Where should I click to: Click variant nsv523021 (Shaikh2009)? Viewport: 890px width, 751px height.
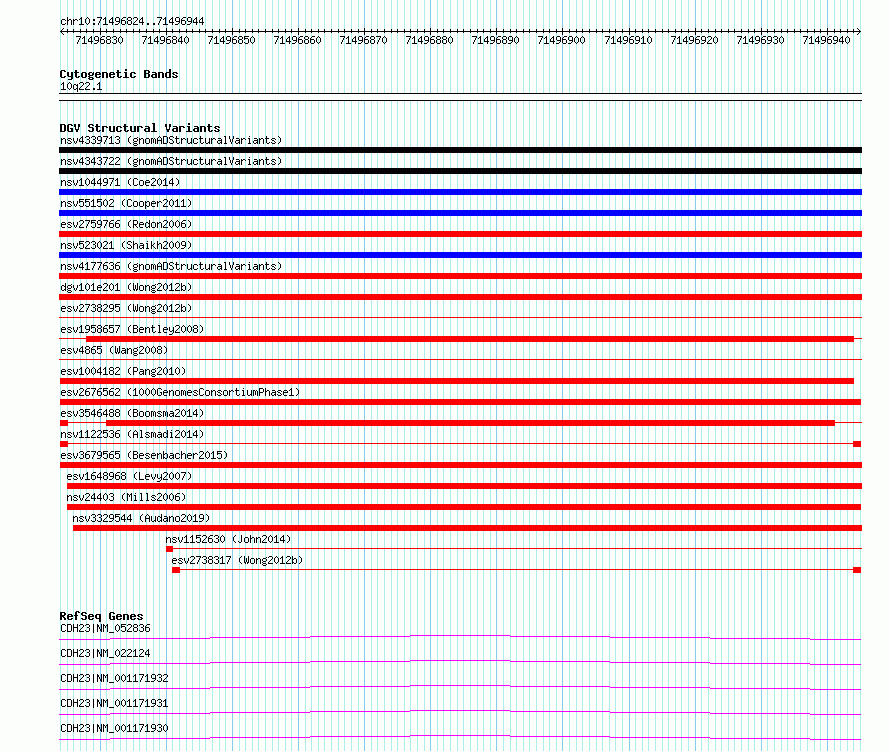(126, 245)
